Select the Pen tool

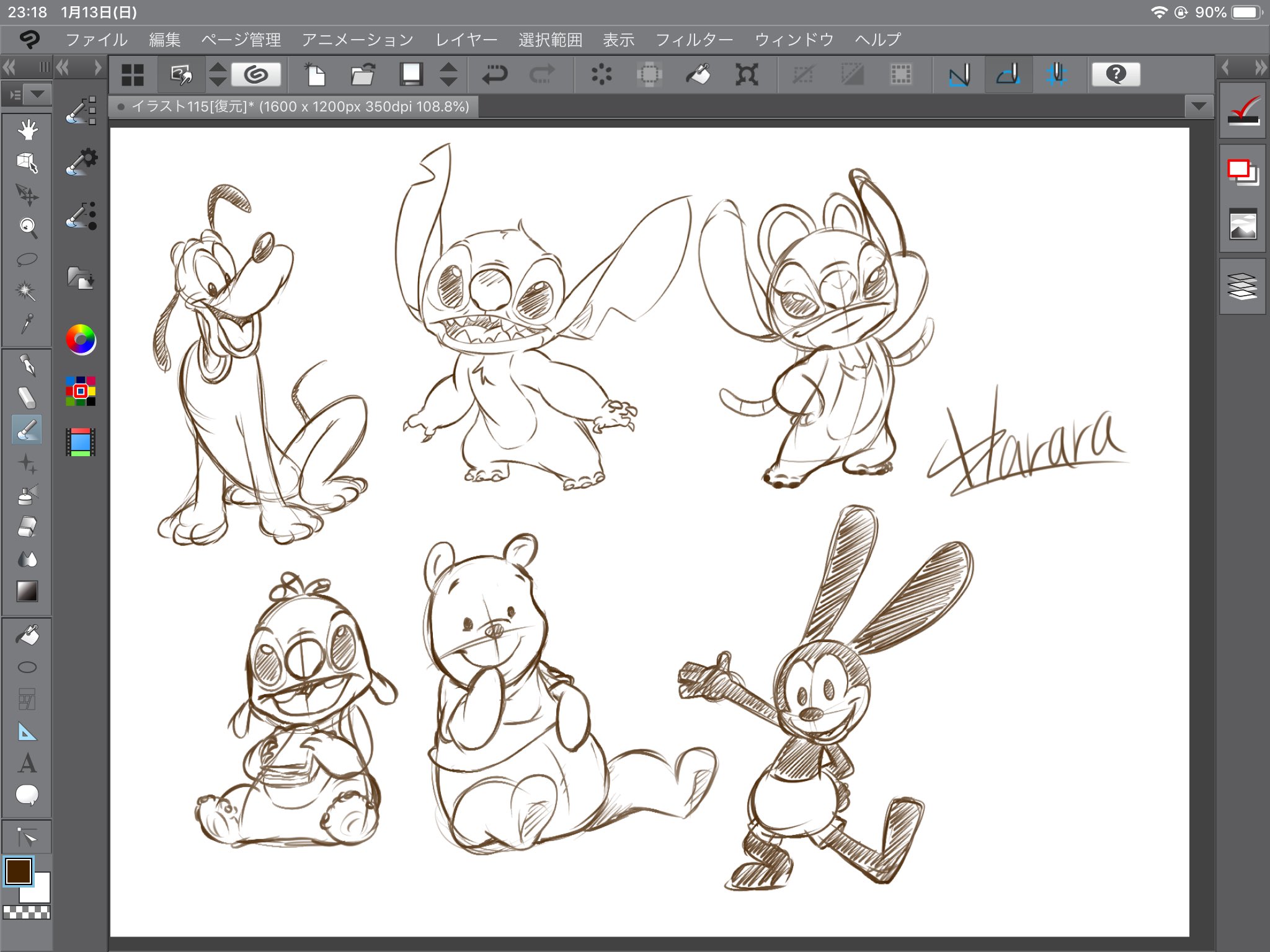click(27, 365)
